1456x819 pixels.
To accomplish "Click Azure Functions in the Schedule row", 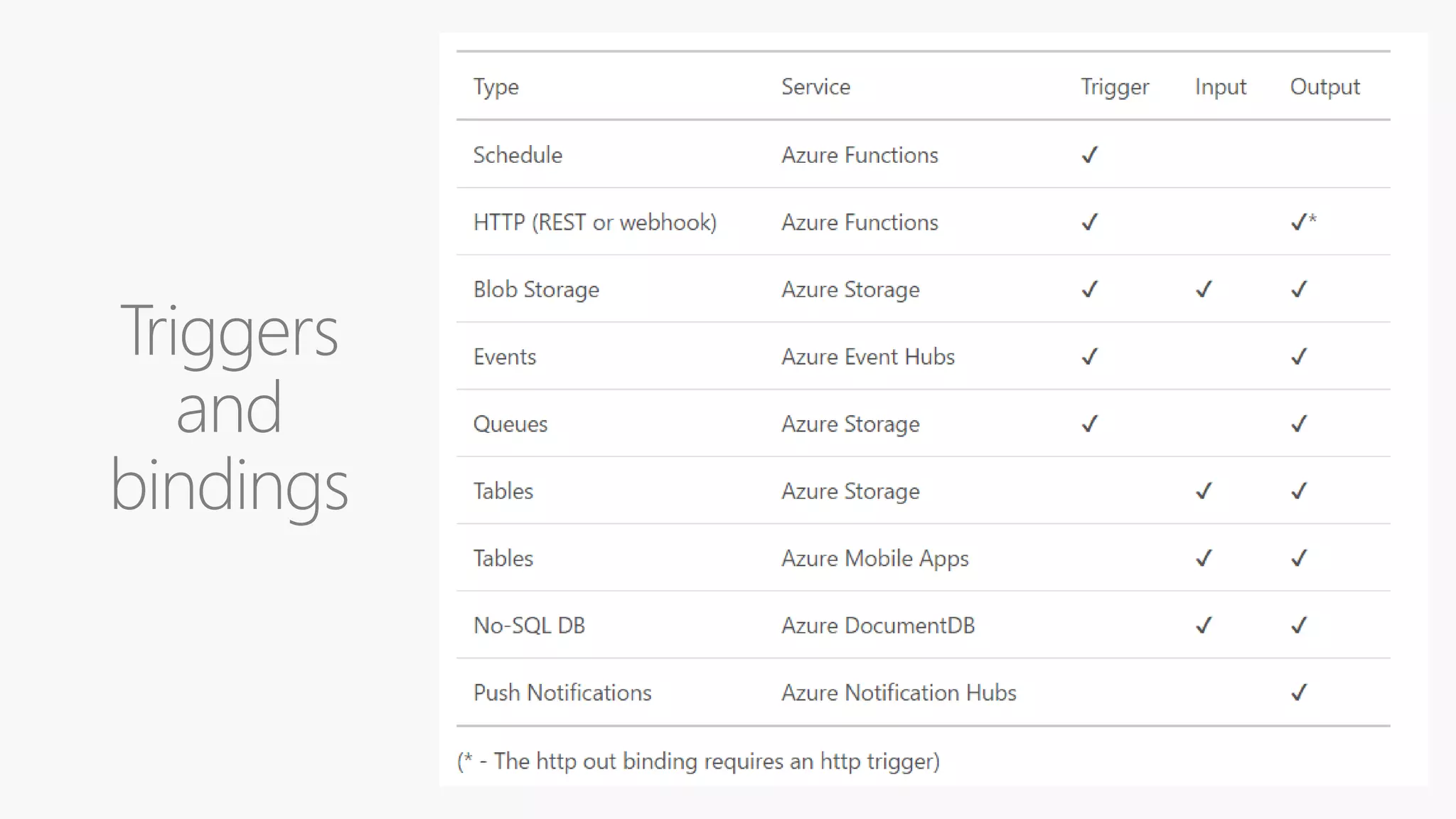I will [x=860, y=155].
